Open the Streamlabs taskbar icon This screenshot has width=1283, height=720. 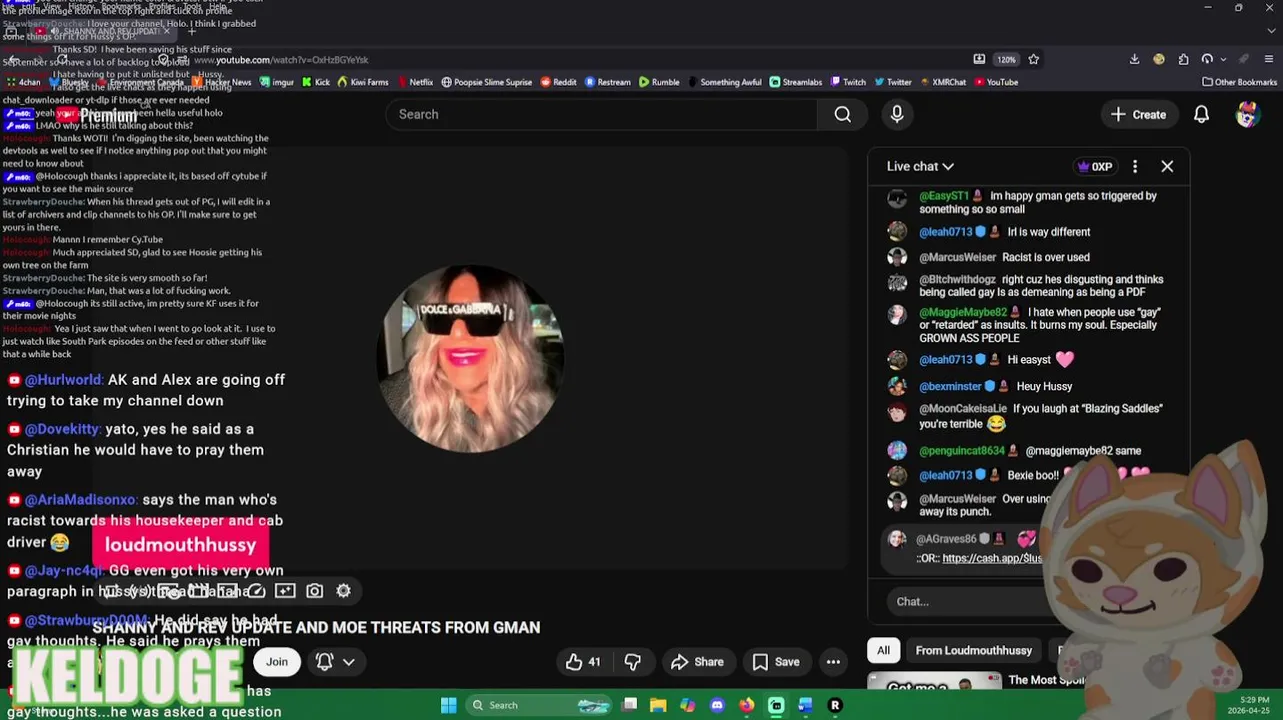coord(776,705)
